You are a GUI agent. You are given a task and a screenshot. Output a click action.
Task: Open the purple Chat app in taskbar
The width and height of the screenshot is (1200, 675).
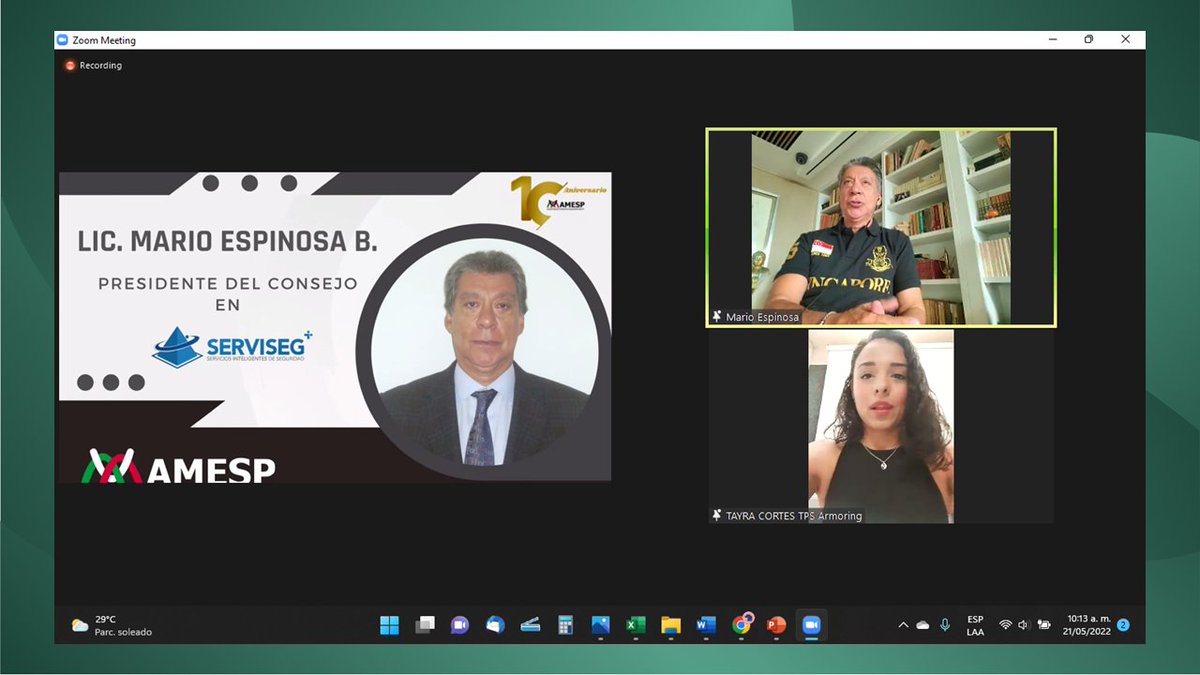(x=460, y=625)
